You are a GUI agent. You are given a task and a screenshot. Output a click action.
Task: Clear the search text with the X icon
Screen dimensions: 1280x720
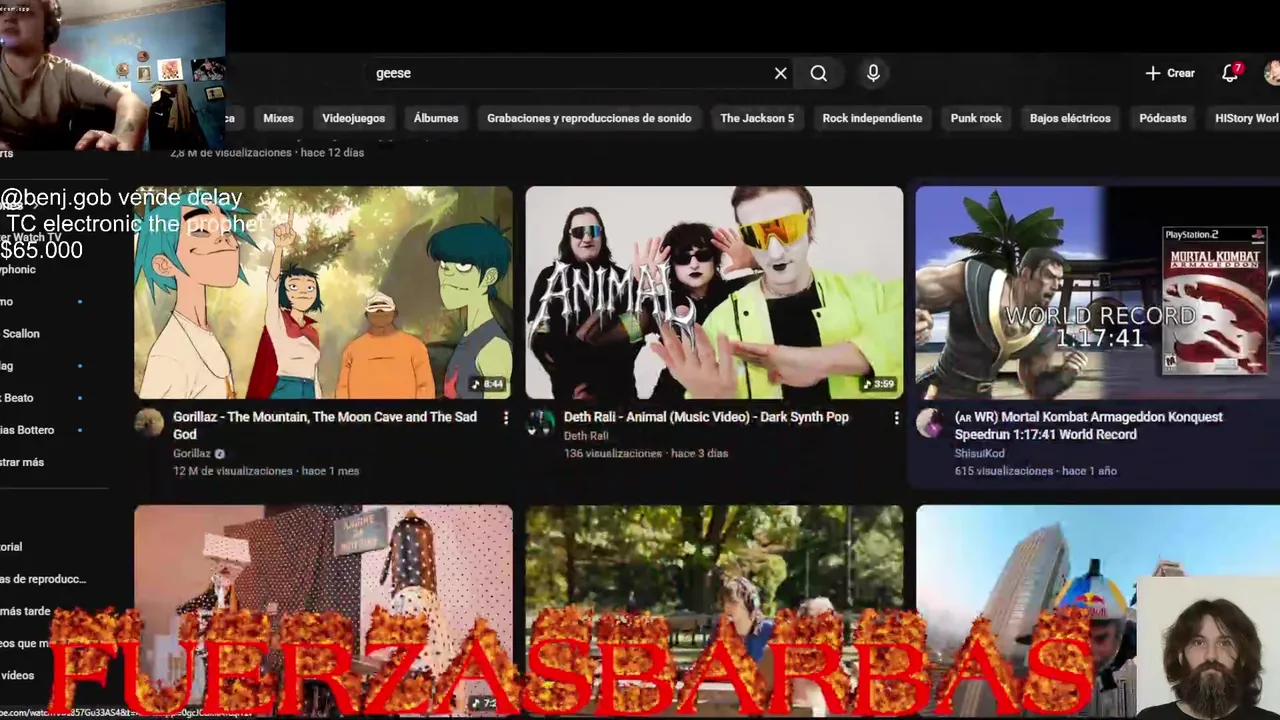pyautogui.click(x=780, y=73)
